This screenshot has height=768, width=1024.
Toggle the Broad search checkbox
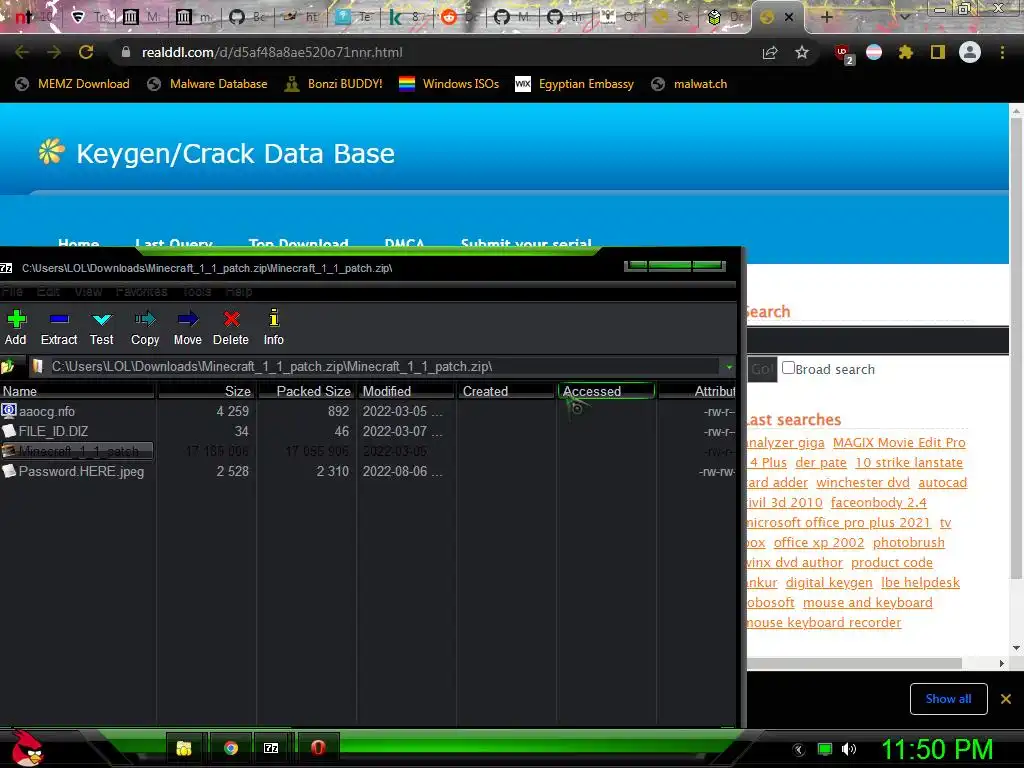pyautogui.click(x=788, y=368)
